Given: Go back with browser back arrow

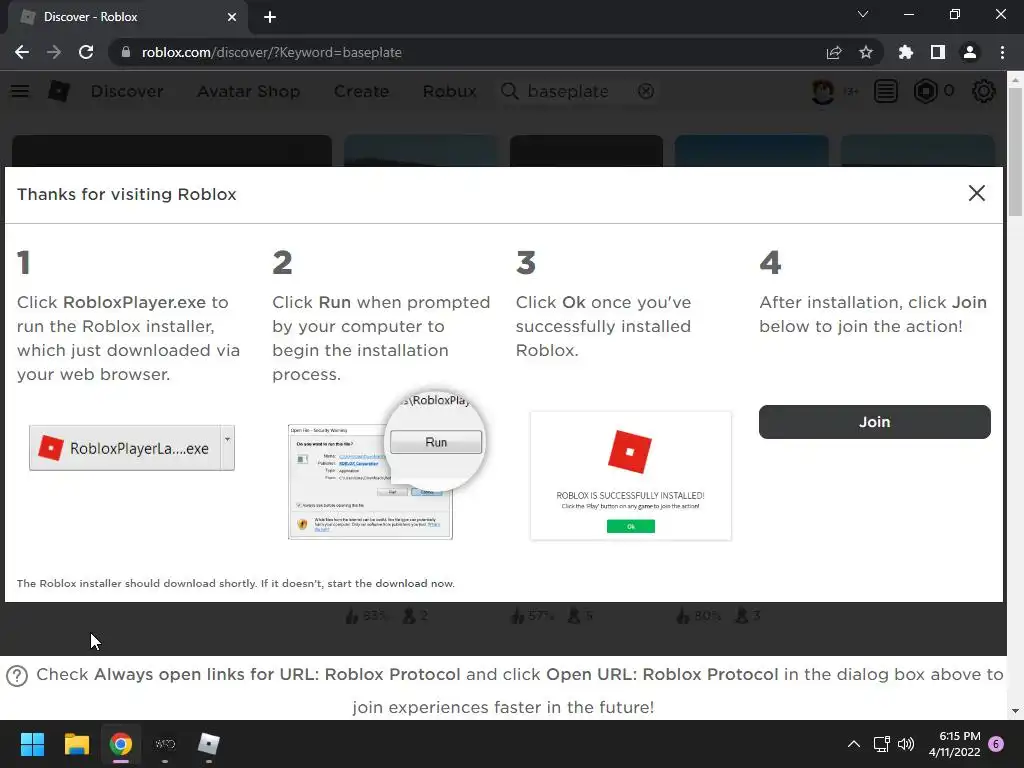Looking at the screenshot, I should click(x=22, y=52).
